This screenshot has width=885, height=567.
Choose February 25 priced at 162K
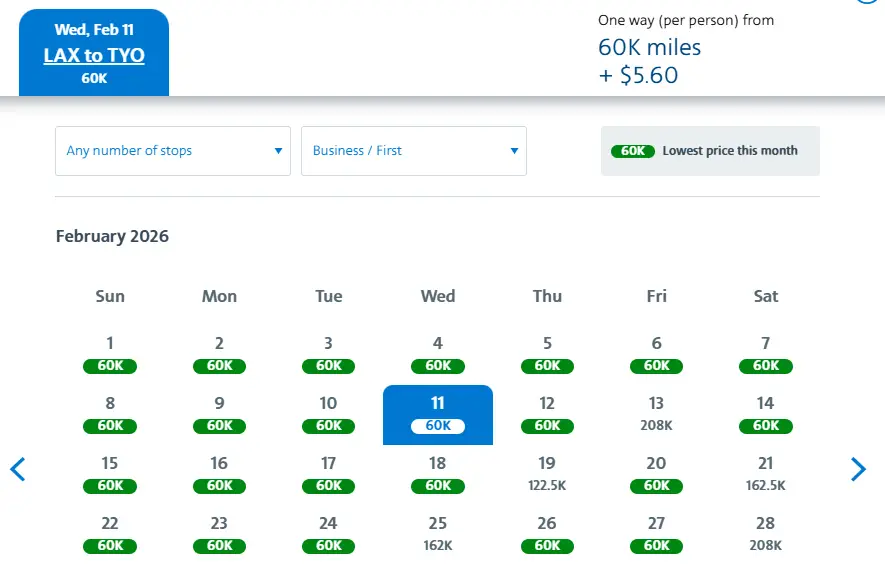[438, 534]
